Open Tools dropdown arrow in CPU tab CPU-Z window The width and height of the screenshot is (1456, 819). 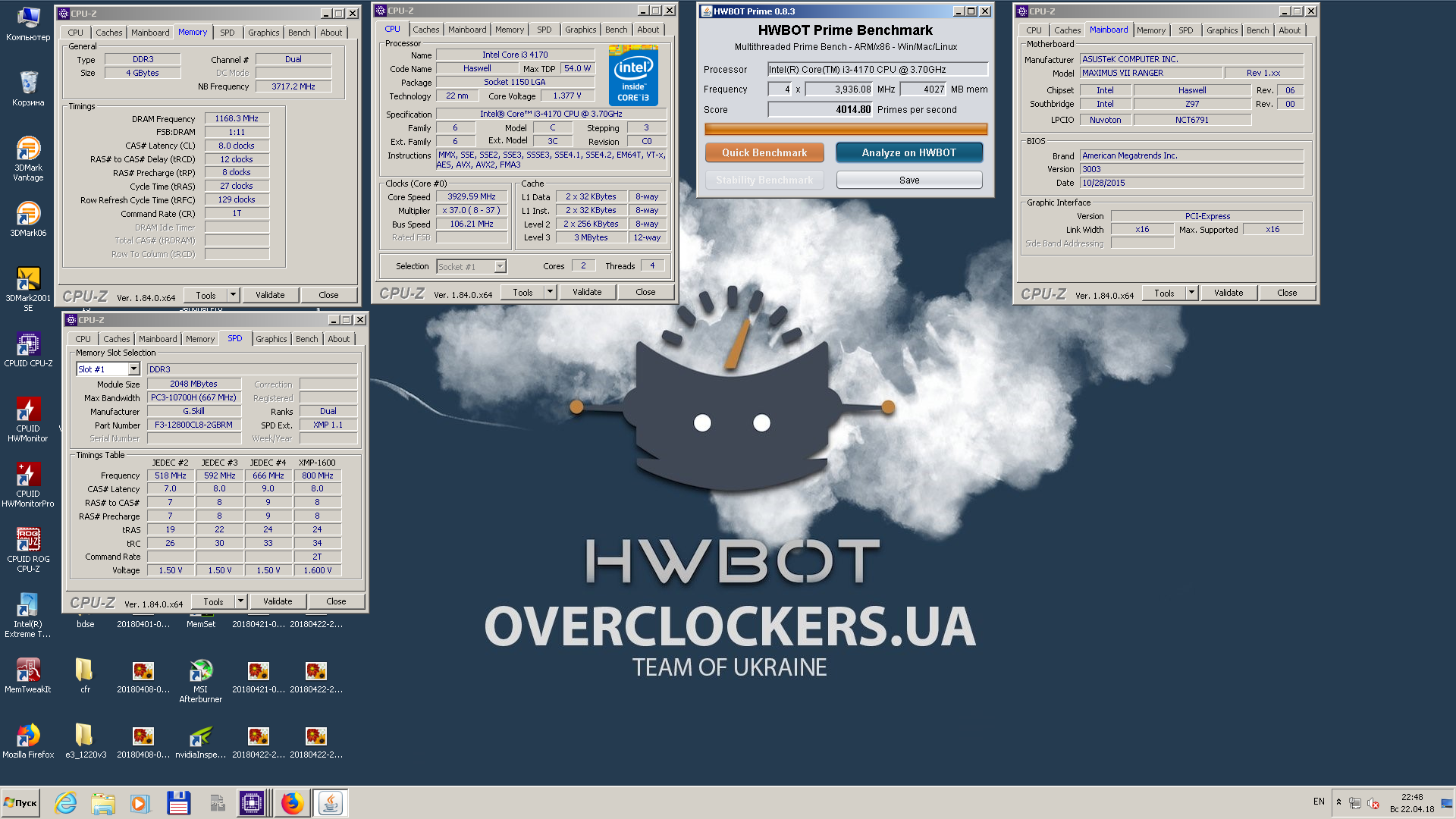click(x=551, y=292)
